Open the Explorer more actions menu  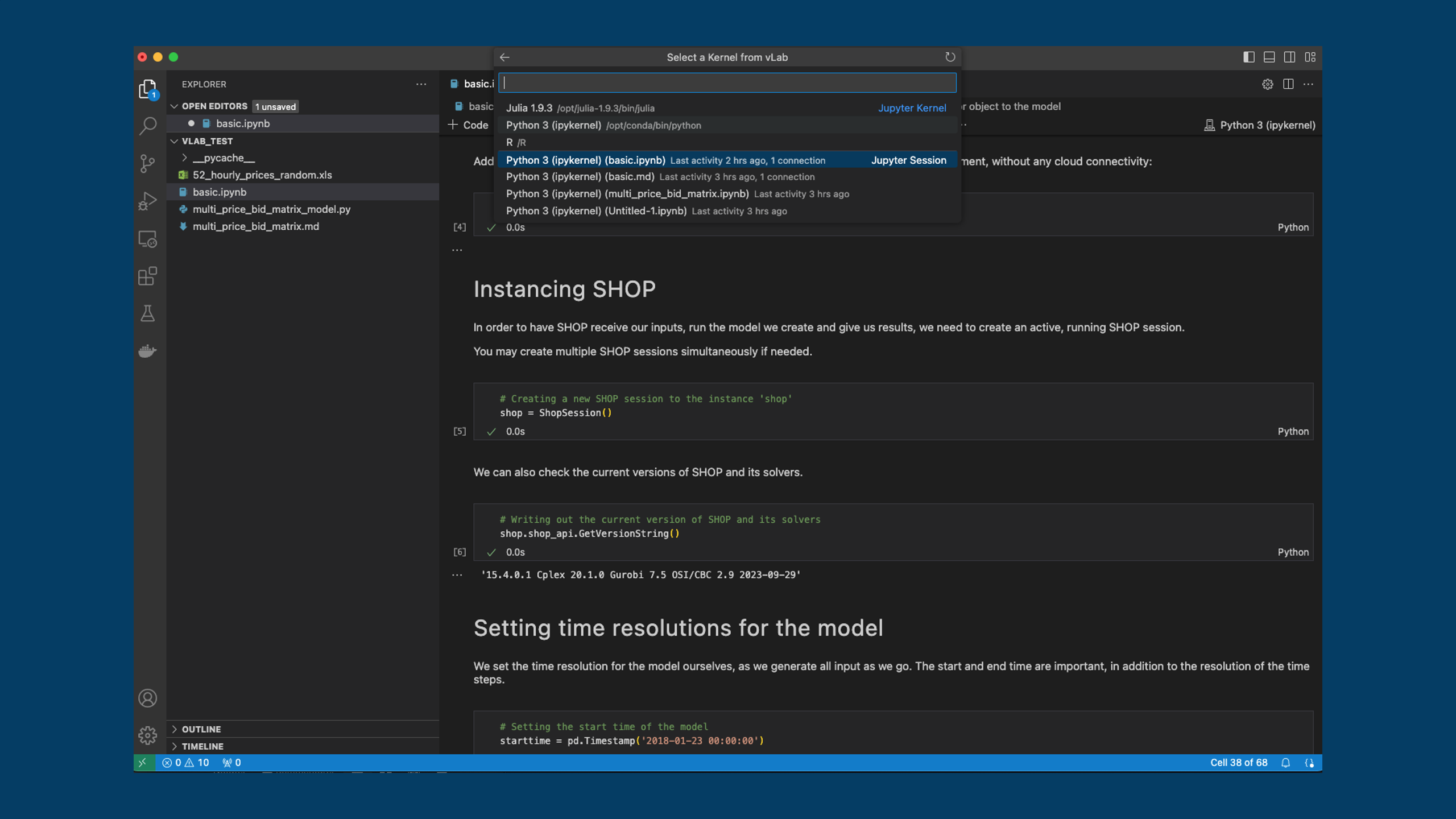(x=421, y=84)
